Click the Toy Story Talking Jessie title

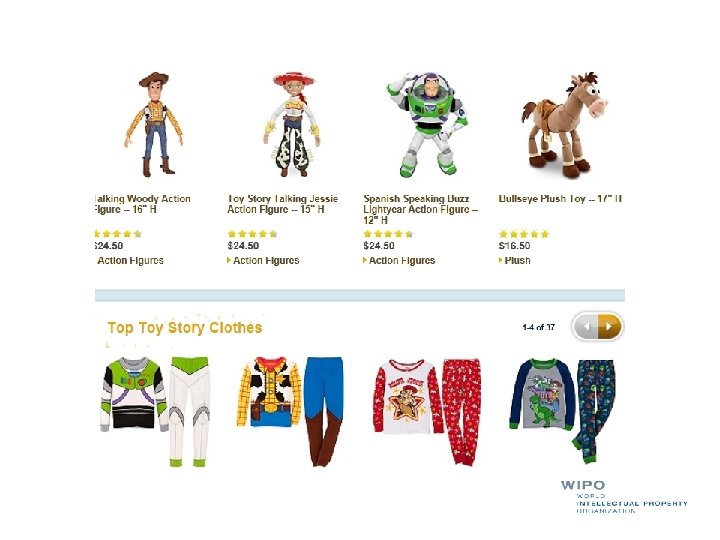coord(283,204)
